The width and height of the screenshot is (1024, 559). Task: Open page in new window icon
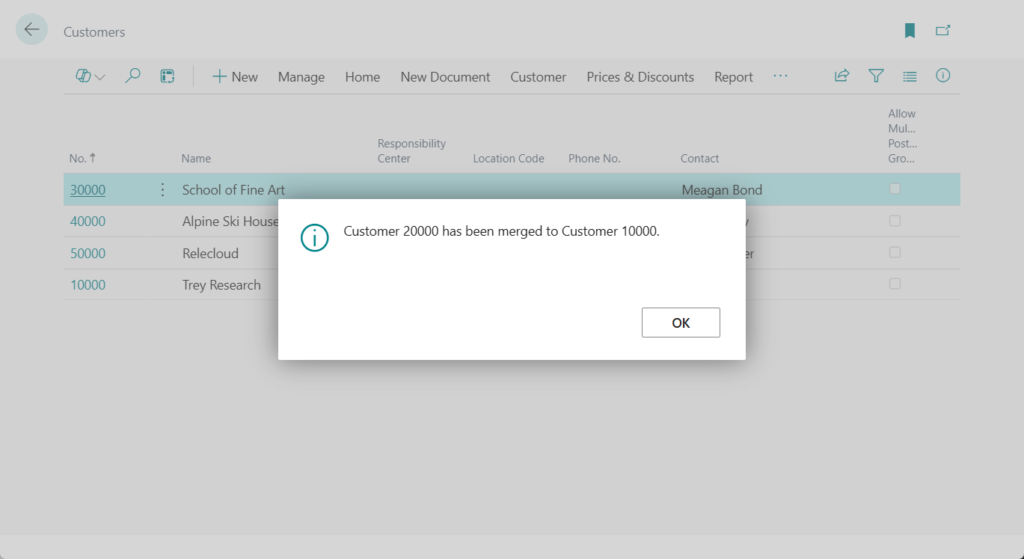(942, 31)
